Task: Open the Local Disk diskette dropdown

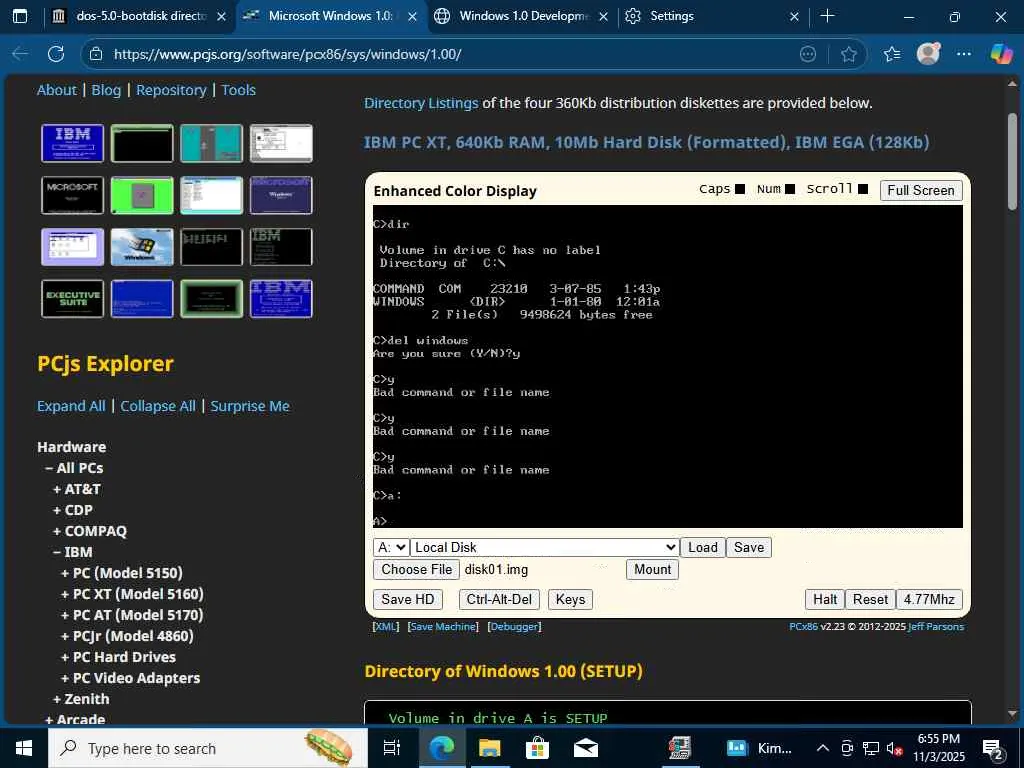Action: 545,547
